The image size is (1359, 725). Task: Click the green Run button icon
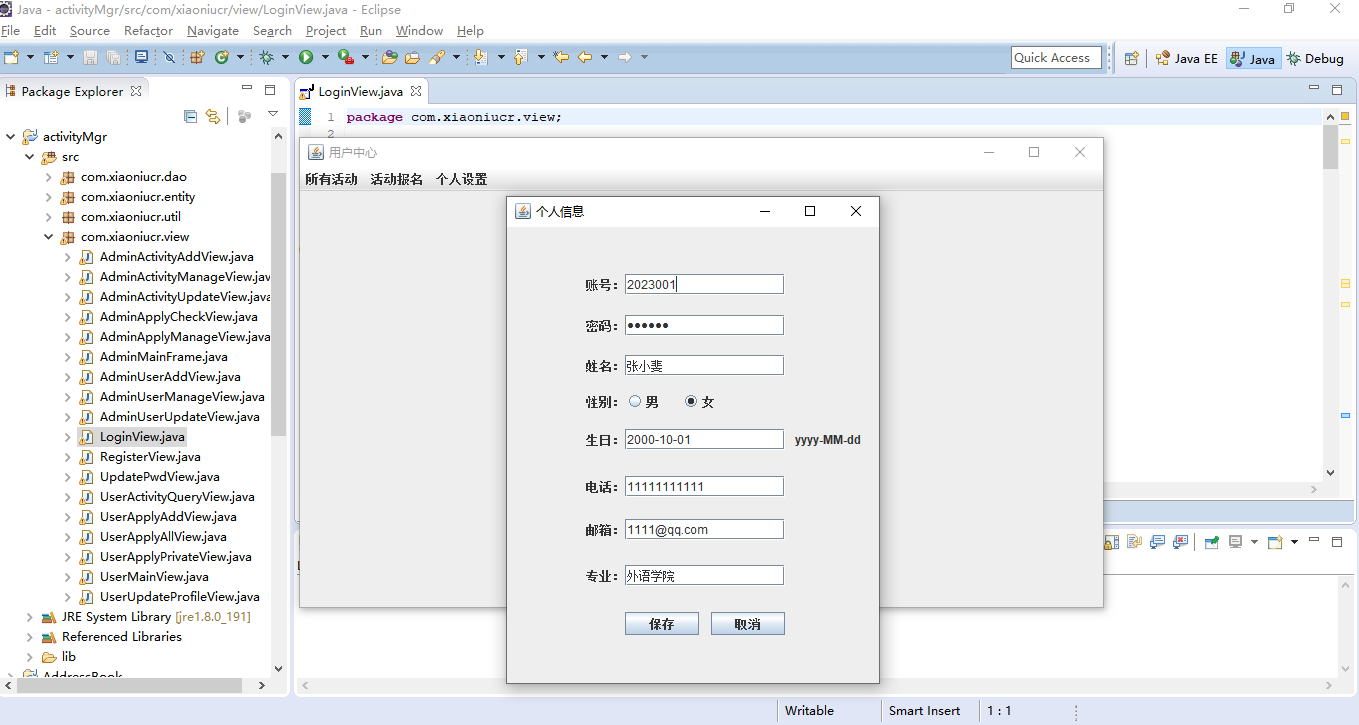tap(306, 57)
